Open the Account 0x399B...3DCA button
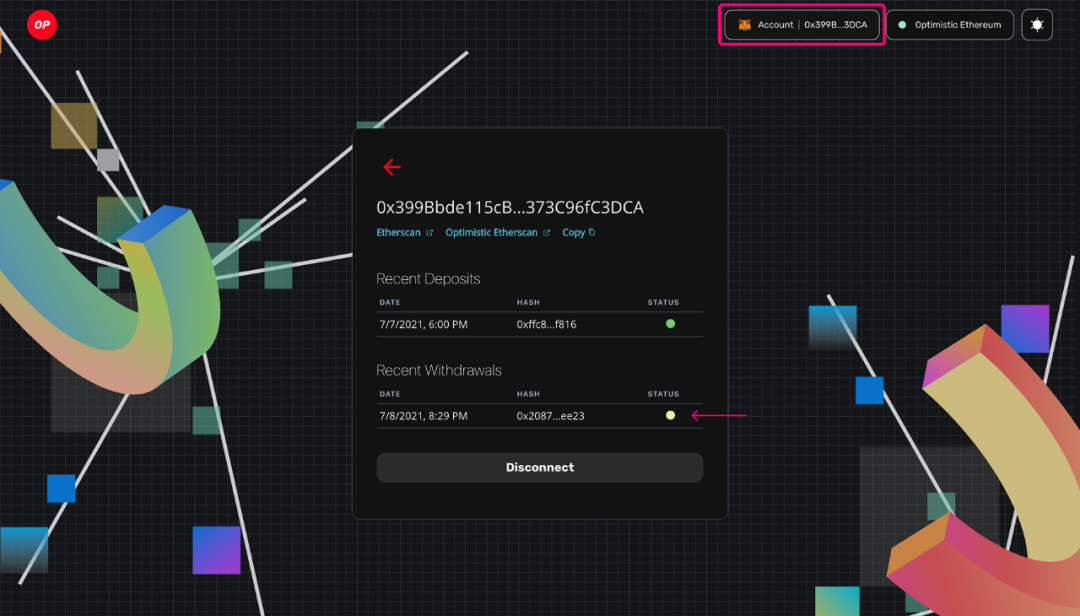 click(x=802, y=25)
